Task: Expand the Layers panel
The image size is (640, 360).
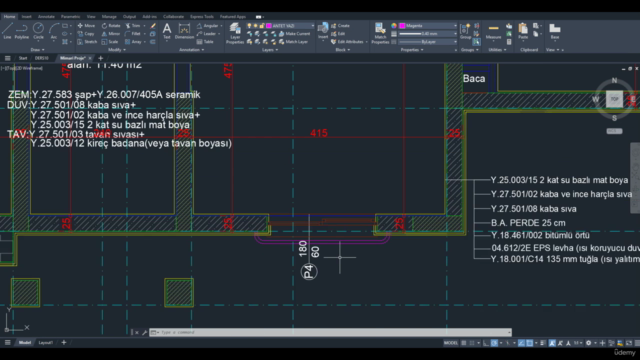Action: 270,50
